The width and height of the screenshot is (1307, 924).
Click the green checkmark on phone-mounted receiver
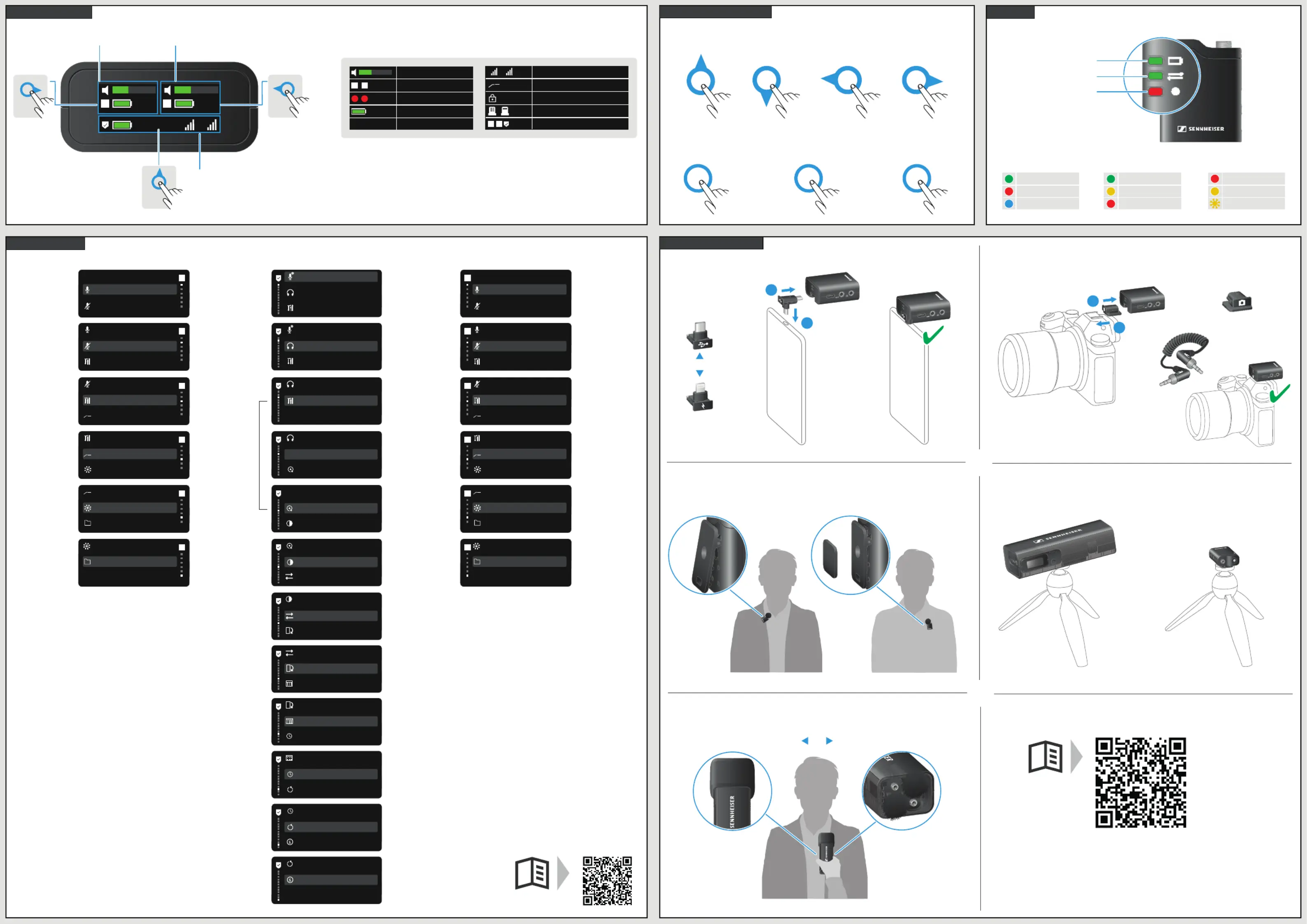pos(933,335)
